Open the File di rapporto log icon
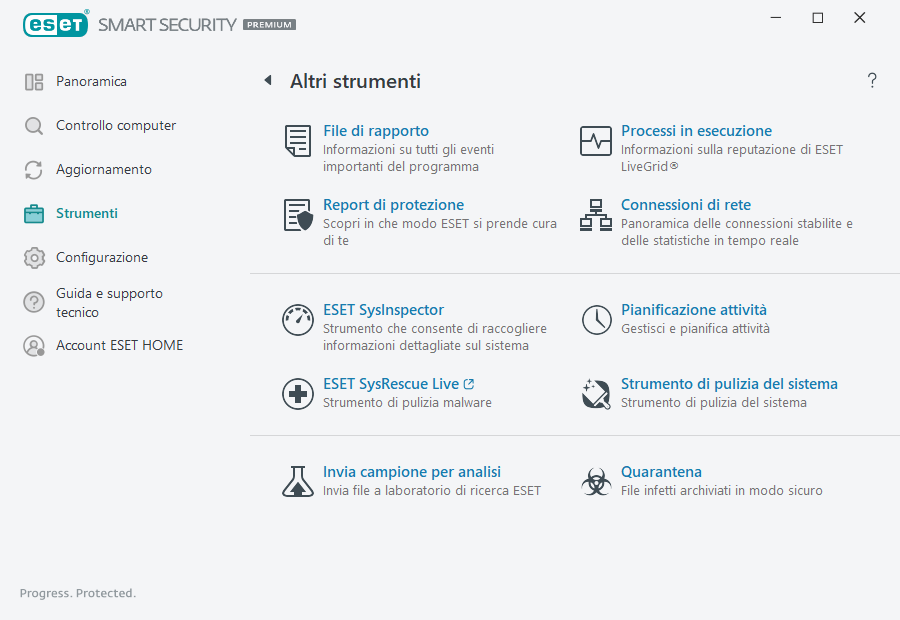The height and width of the screenshot is (620, 900). point(297,141)
